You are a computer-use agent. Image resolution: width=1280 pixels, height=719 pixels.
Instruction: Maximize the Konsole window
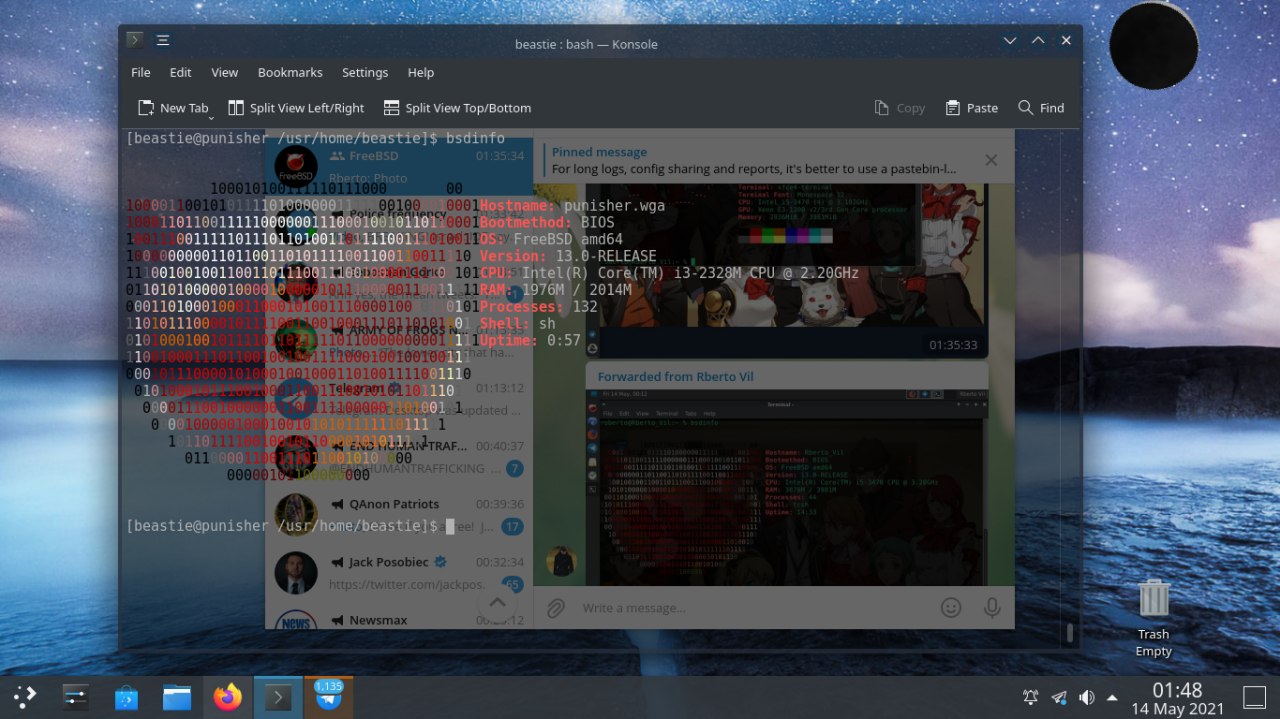click(x=1038, y=40)
